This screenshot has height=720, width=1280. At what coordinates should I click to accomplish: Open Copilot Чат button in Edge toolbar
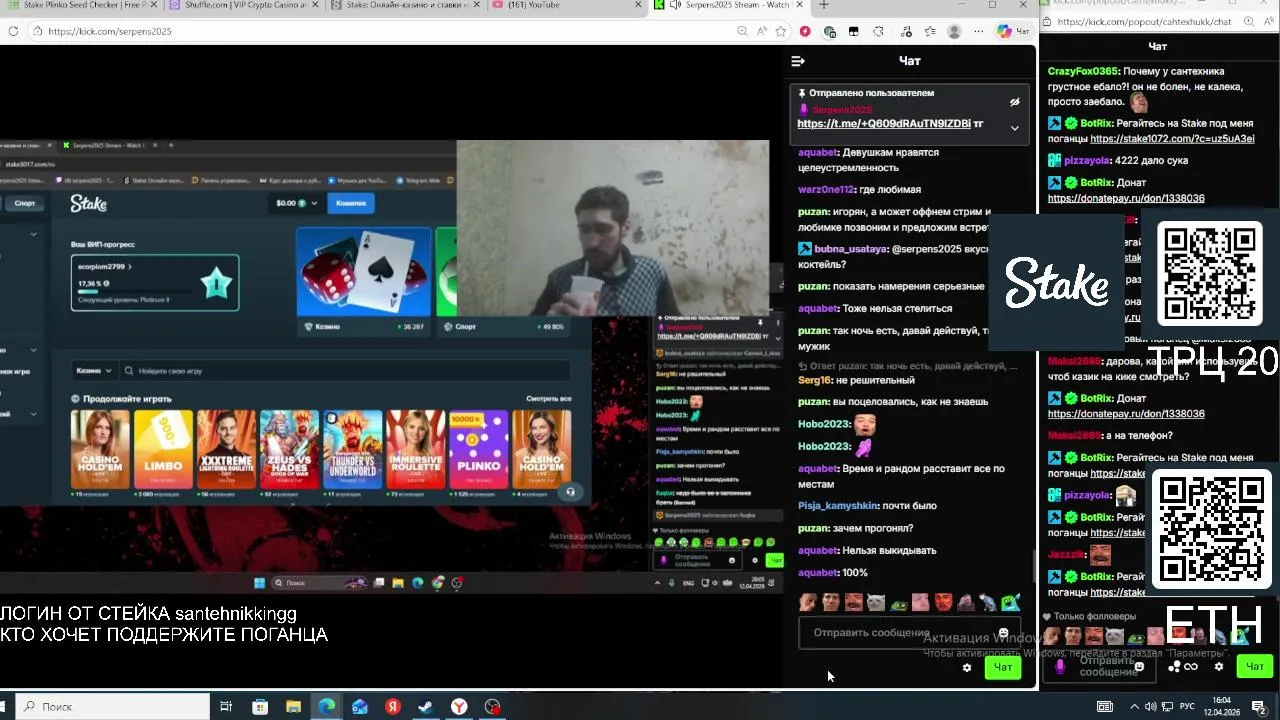[x=1013, y=31]
